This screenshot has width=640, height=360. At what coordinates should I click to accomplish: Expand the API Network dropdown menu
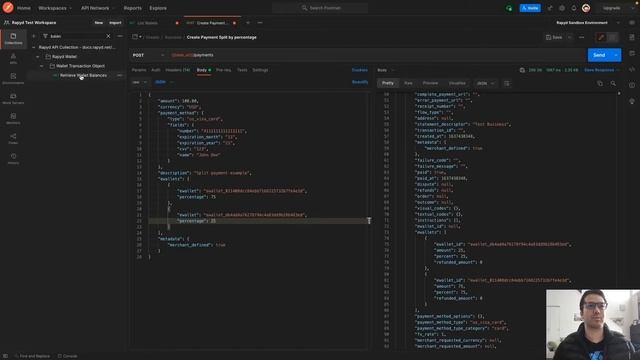(98, 8)
